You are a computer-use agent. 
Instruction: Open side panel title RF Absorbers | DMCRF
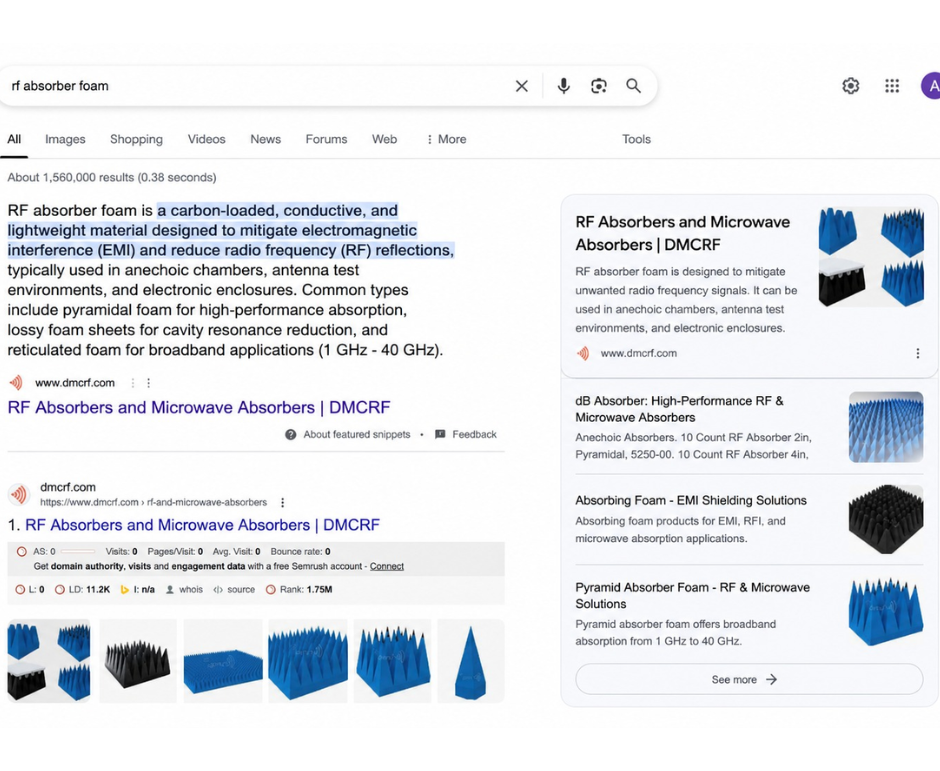click(683, 233)
